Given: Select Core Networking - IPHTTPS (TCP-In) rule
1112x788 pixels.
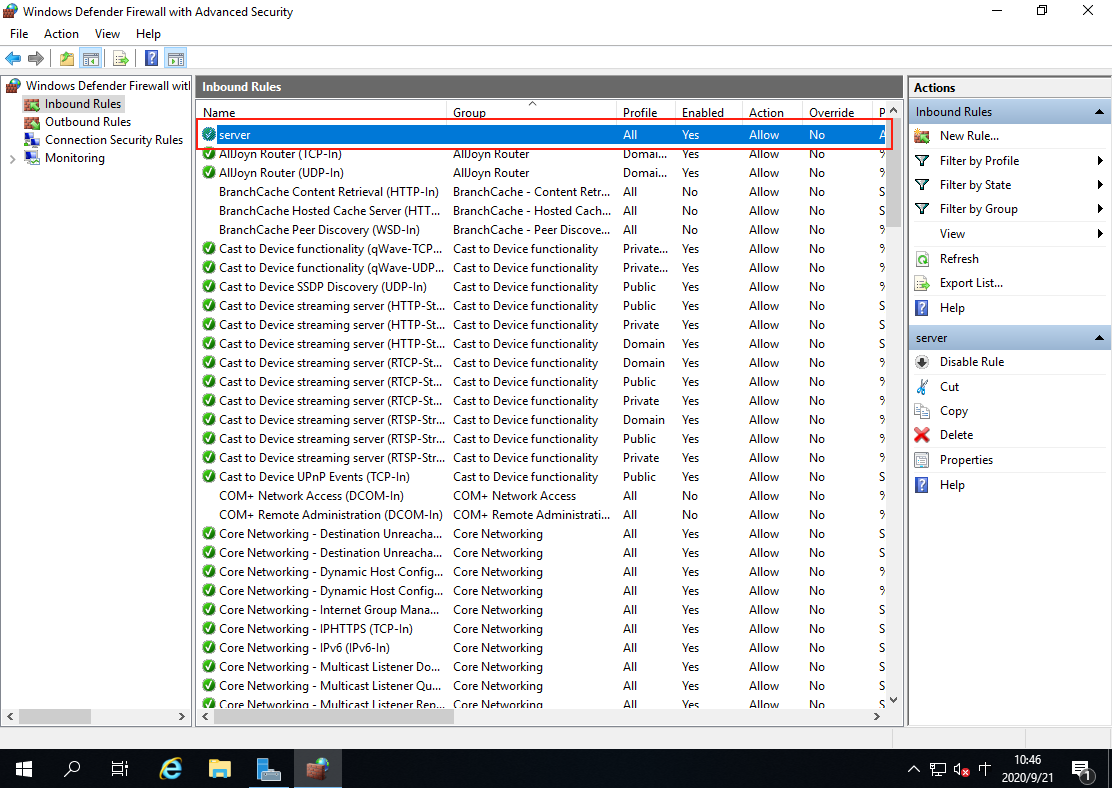Looking at the screenshot, I should (543, 628).
